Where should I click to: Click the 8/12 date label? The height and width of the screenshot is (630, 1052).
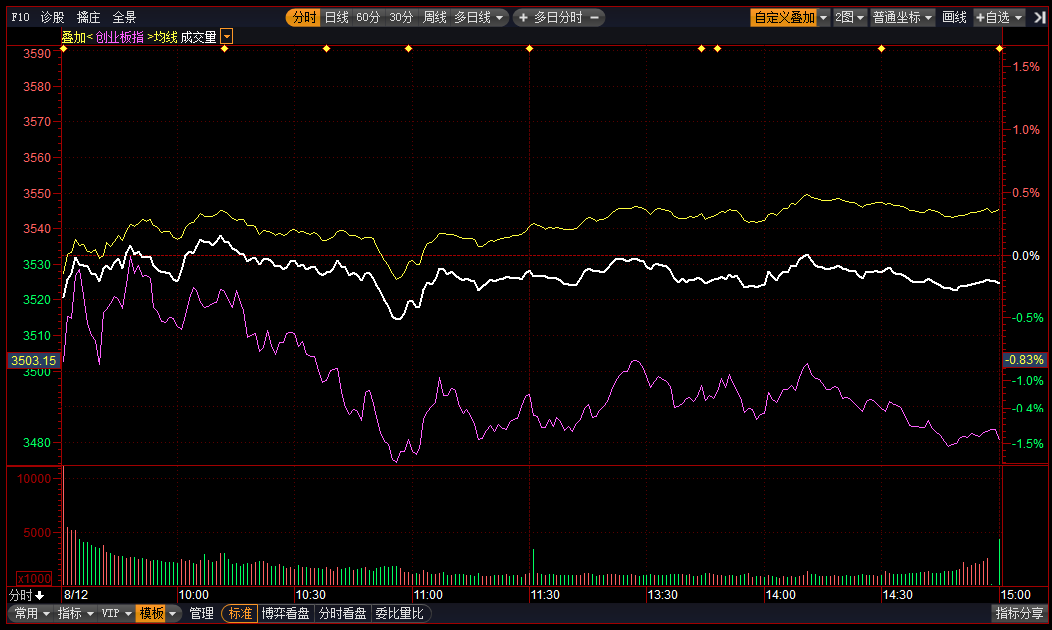coord(76,595)
